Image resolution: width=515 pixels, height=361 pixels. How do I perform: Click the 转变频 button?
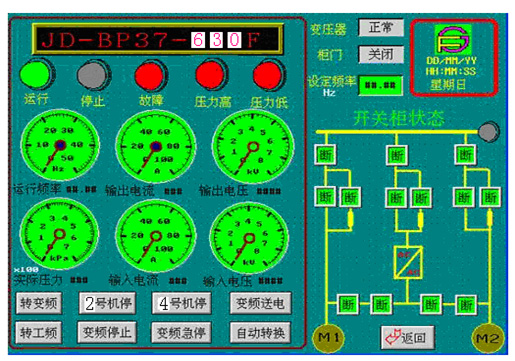click(x=39, y=303)
